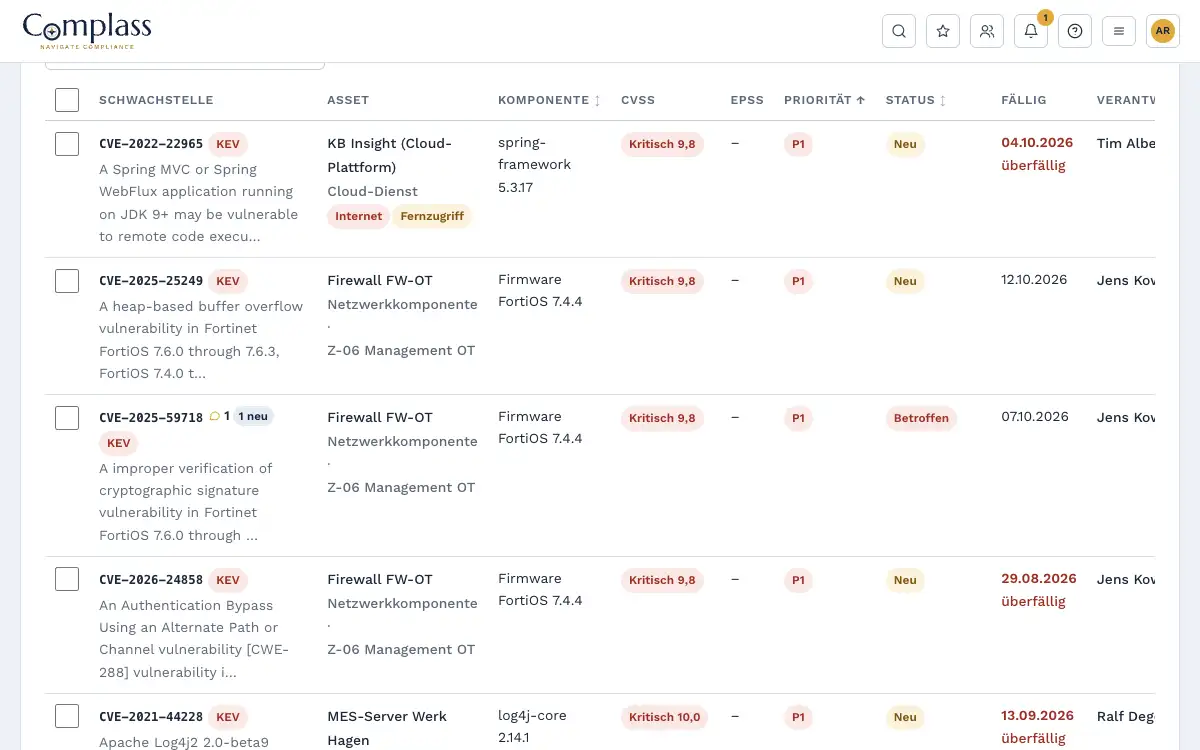
Task: Sort by the Komponente column arrows
Action: [597, 100]
